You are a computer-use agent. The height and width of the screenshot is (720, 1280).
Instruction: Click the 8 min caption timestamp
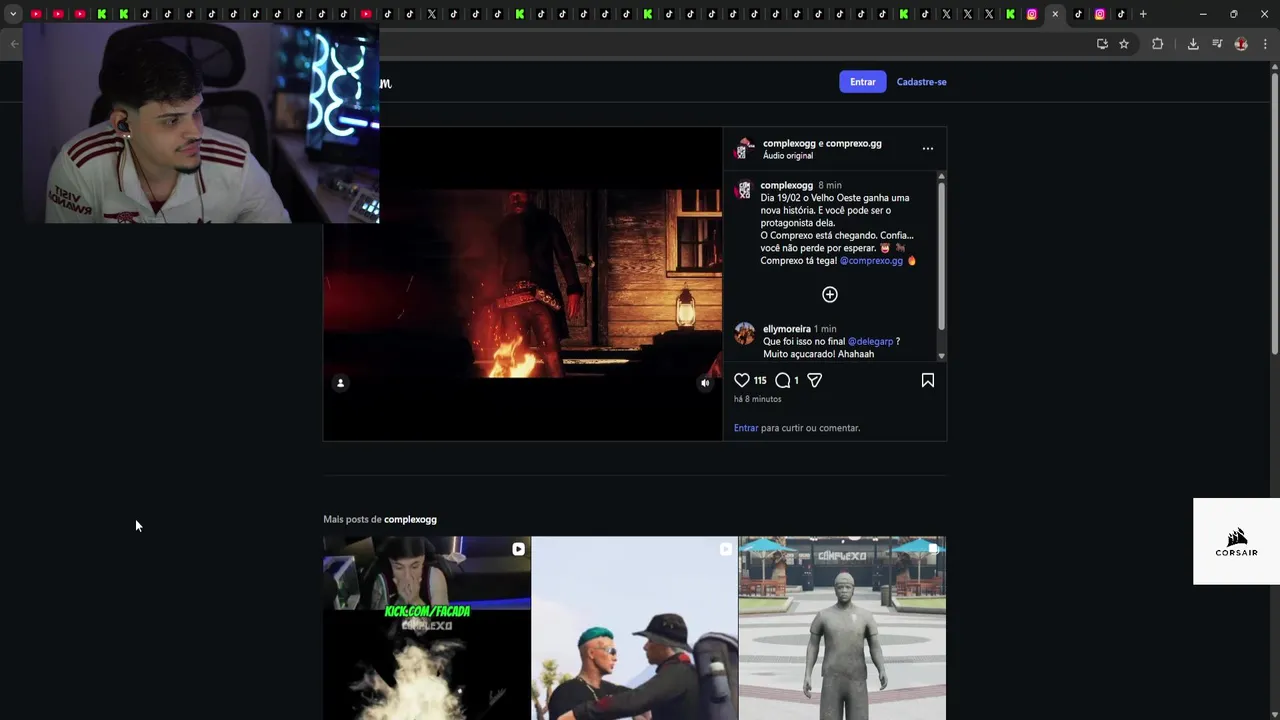tap(830, 185)
